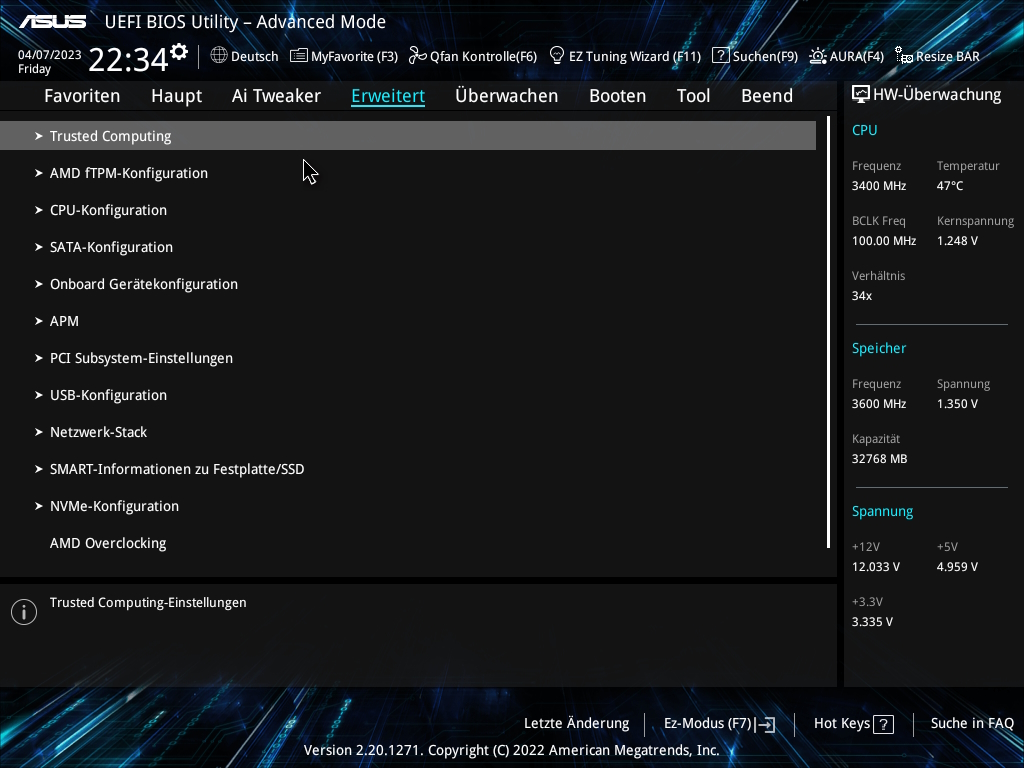
Task: Switch to the Tool tab
Action: pos(694,96)
